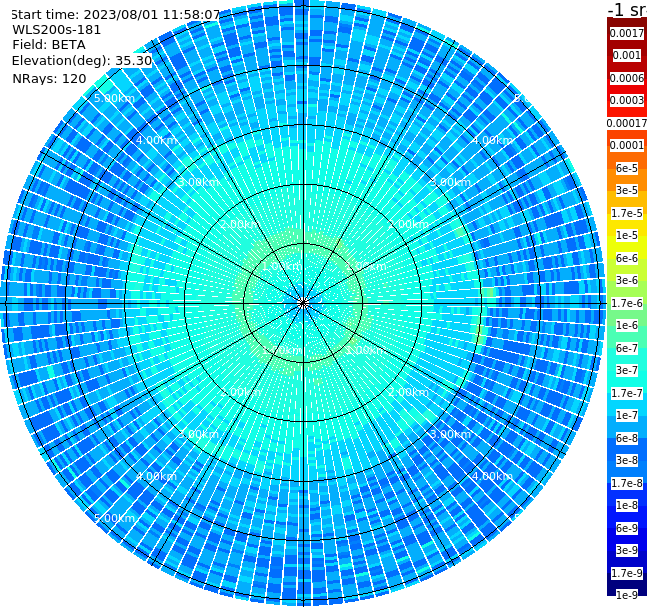
Task: Click the 0.0006 colorbar tick label
Action: click(627, 78)
